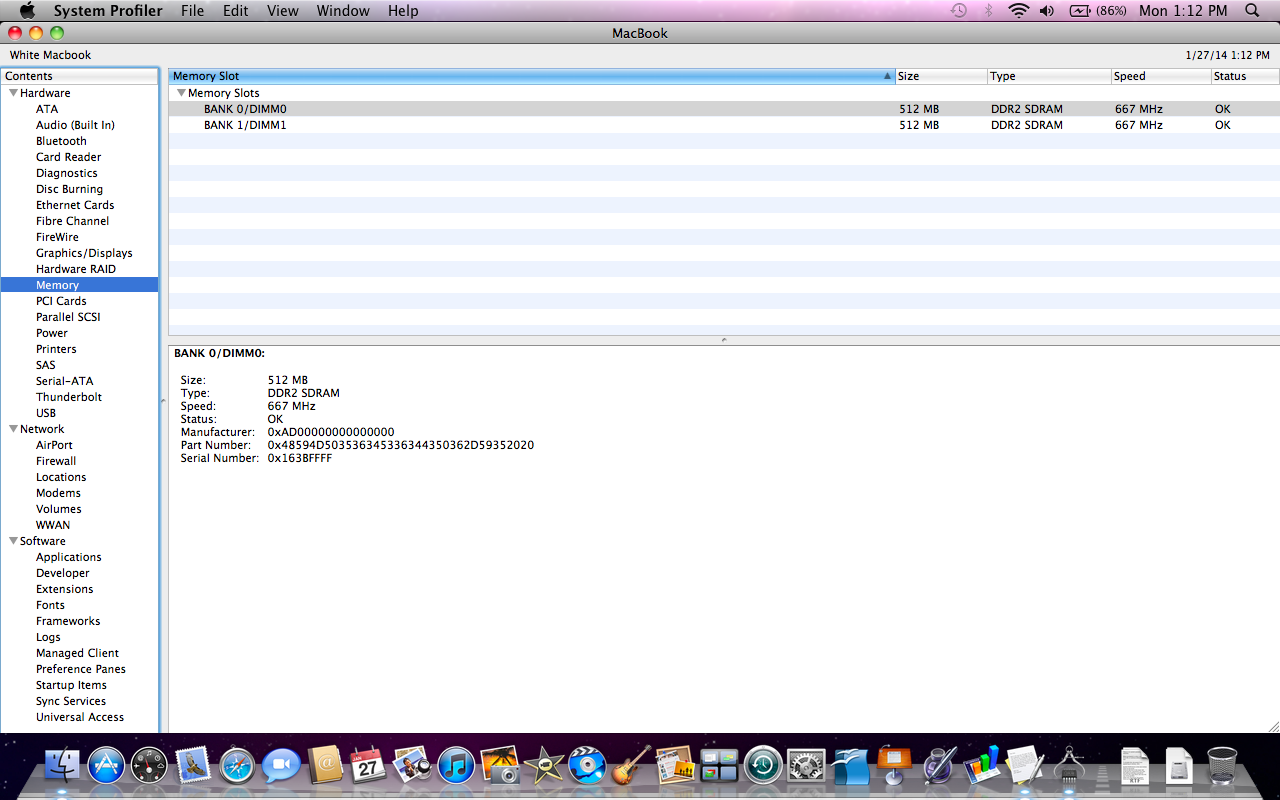
Task: Open System Preferences gear in dock
Action: pyautogui.click(x=806, y=767)
